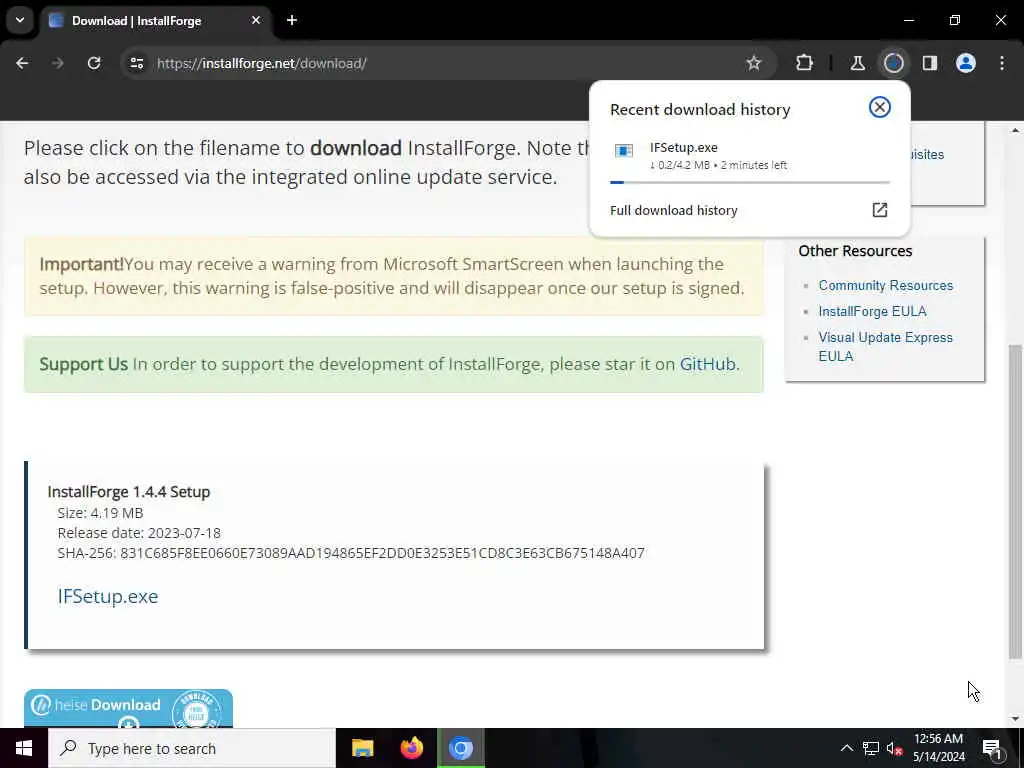Reload the InstallForge download page
Image resolution: width=1024 pixels, height=768 pixels.
tap(94, 63)
